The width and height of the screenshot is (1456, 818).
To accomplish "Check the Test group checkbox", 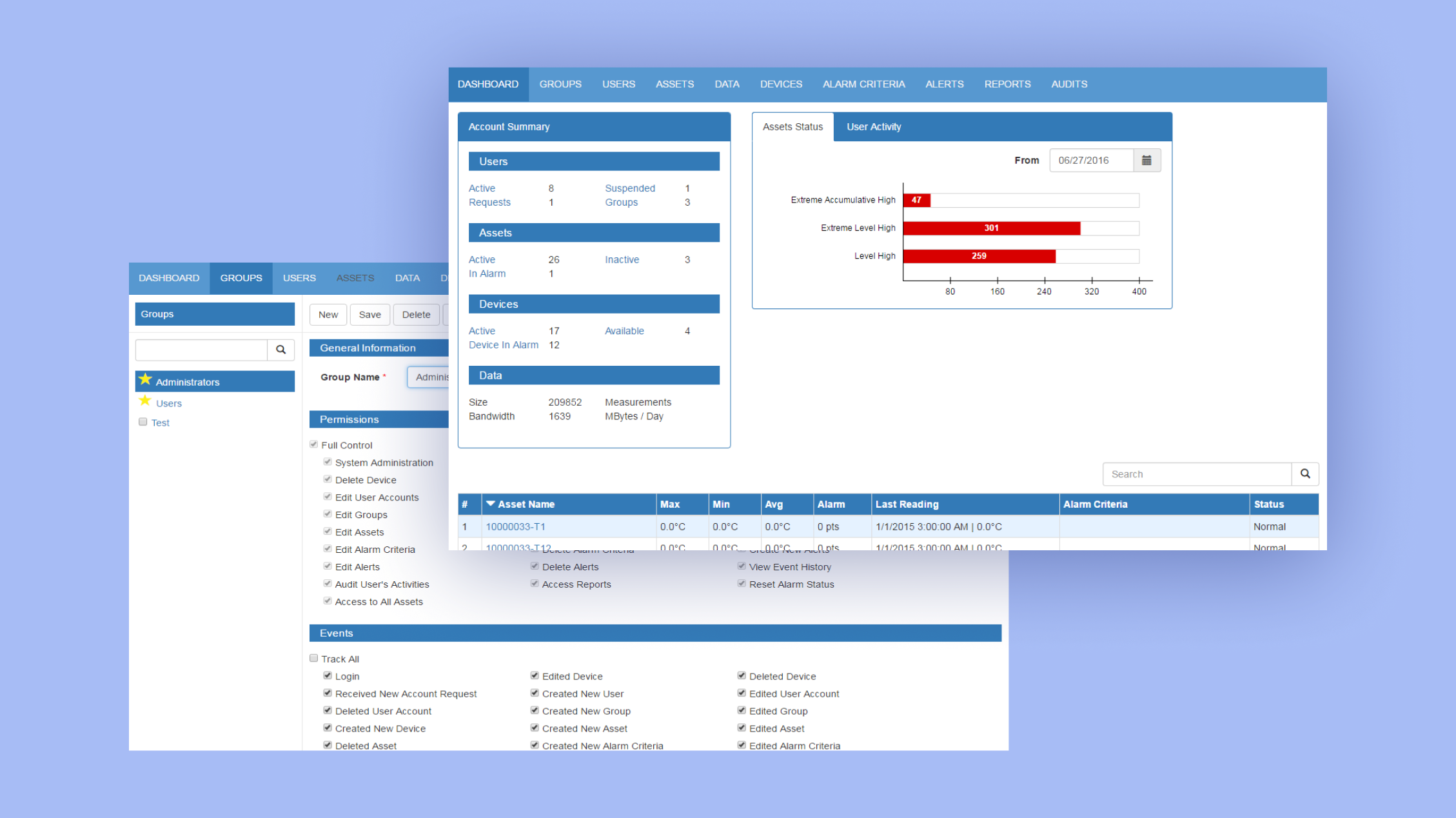I will tap(143, 422).
